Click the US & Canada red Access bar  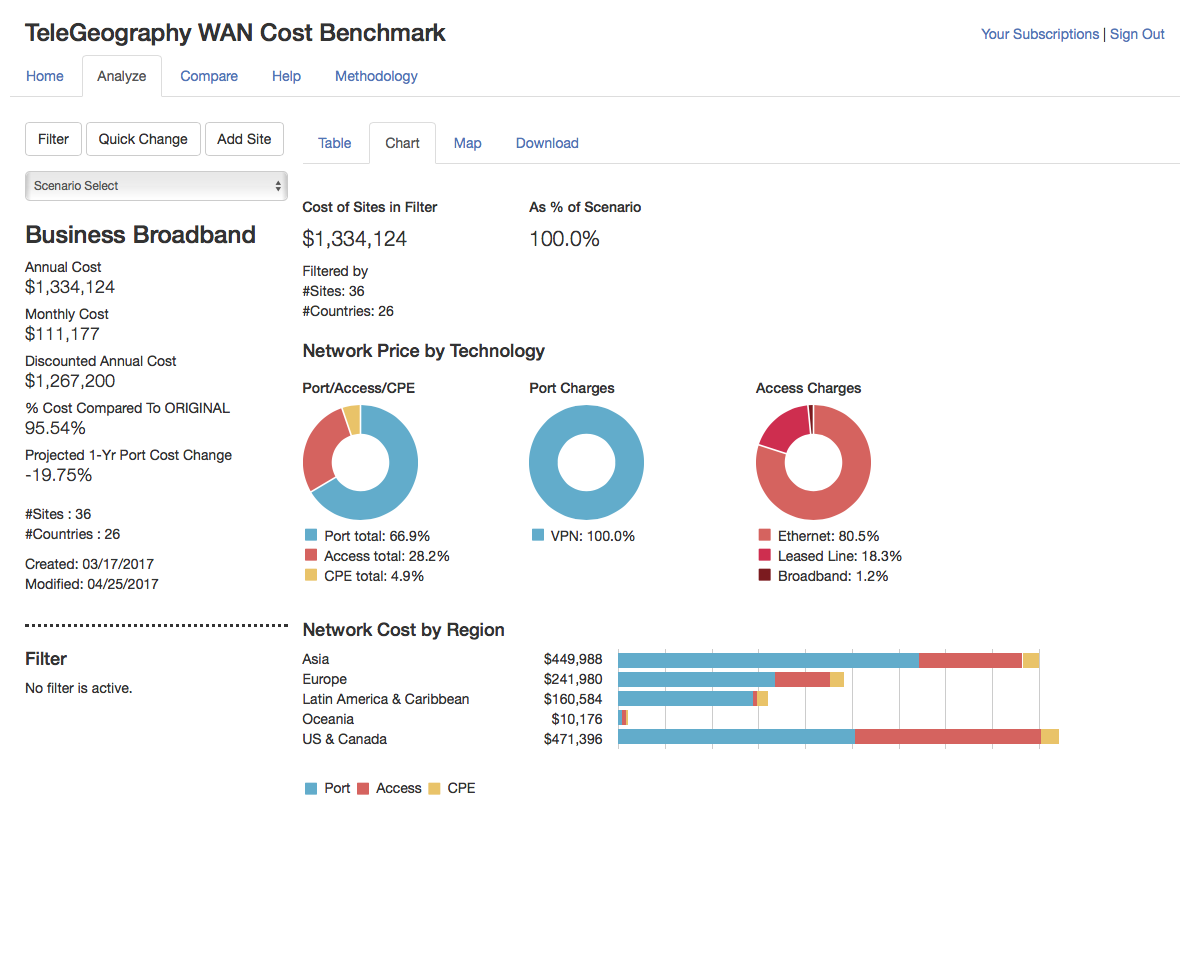point(947,737)
